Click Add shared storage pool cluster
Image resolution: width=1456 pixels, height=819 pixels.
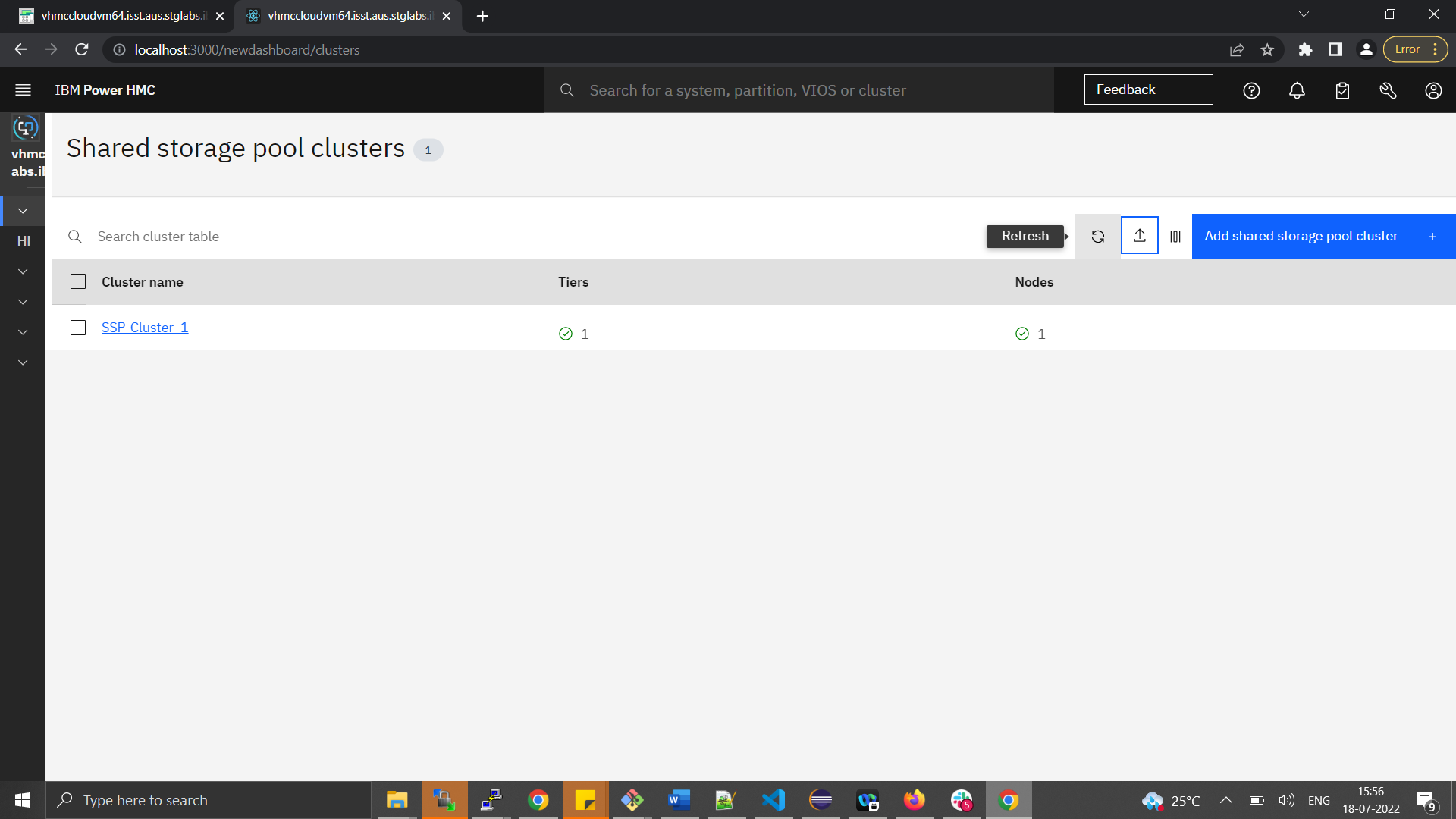pos(1323,237)
